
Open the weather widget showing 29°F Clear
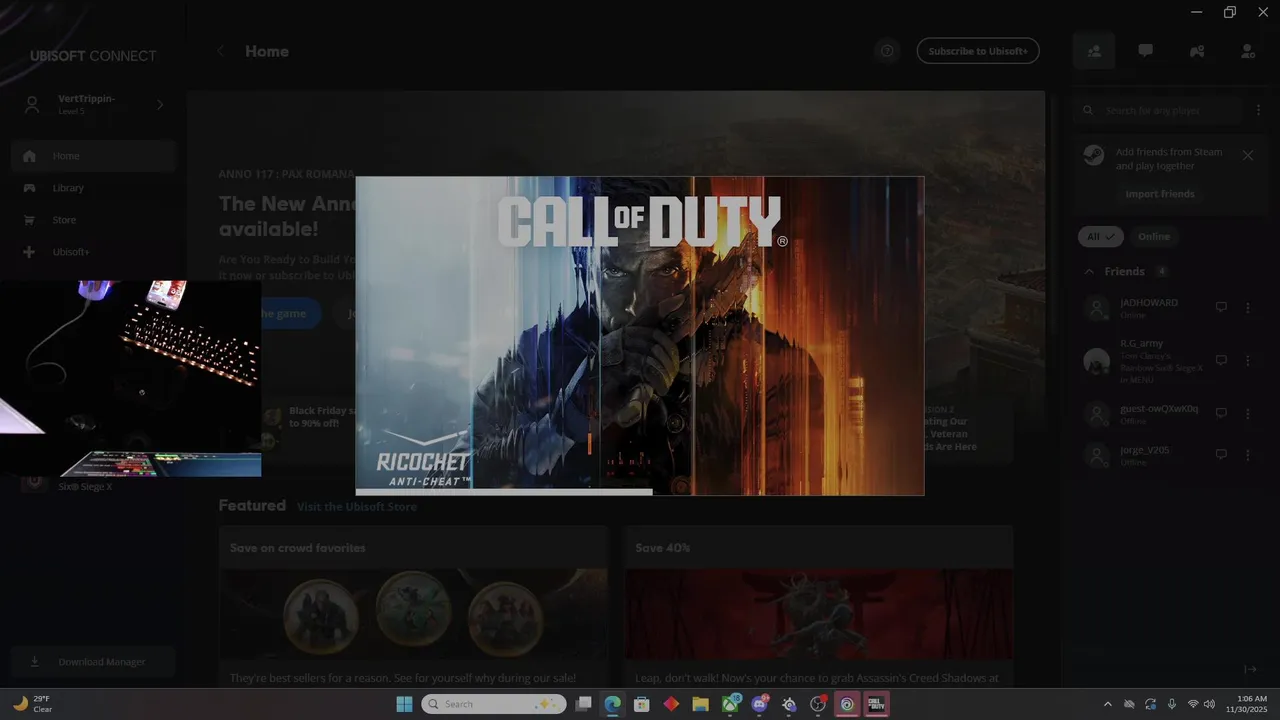click(32, 704)
